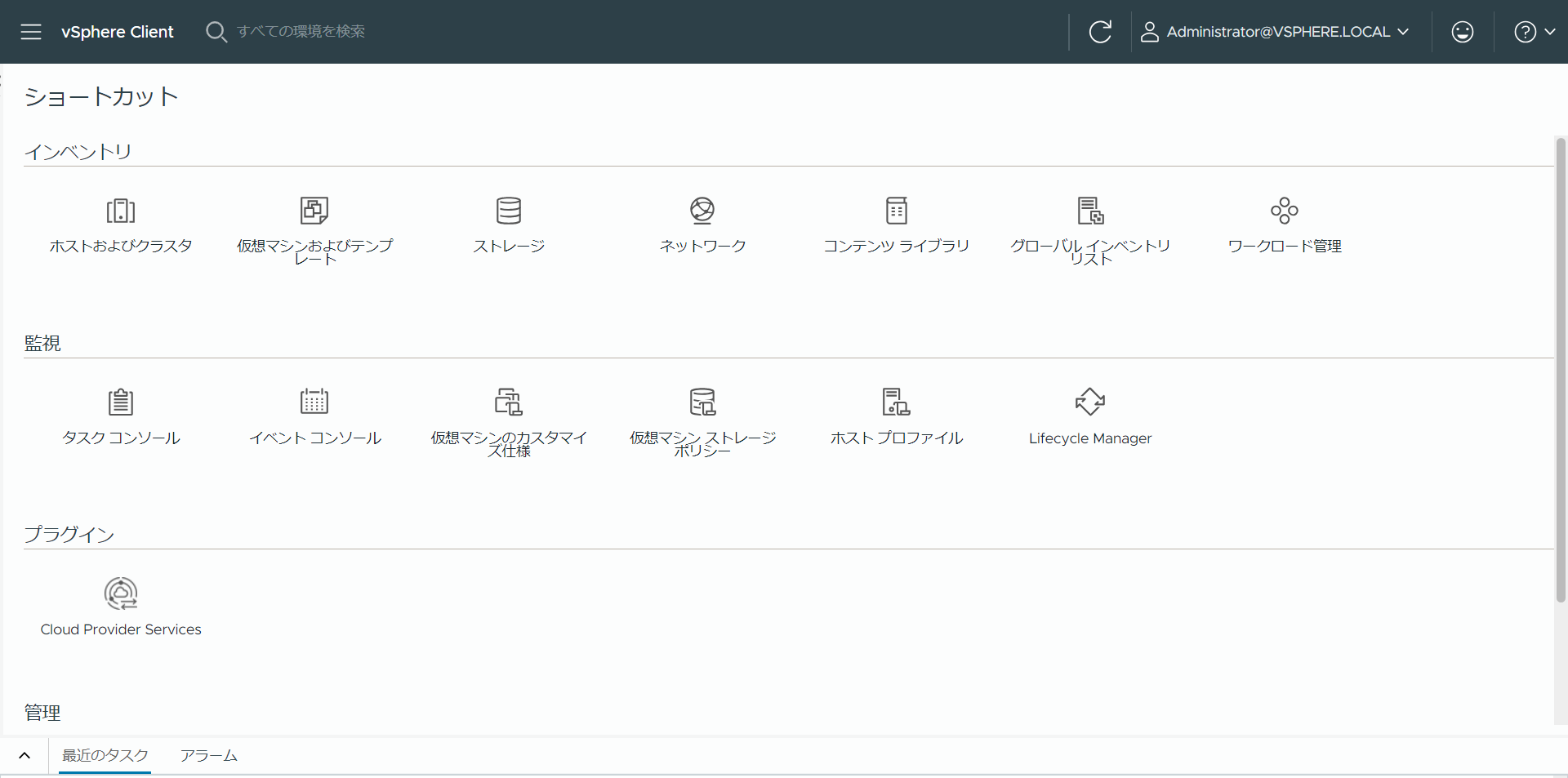
Task: Click the インベントリ section heading
Action: click(x=78, y=152)
